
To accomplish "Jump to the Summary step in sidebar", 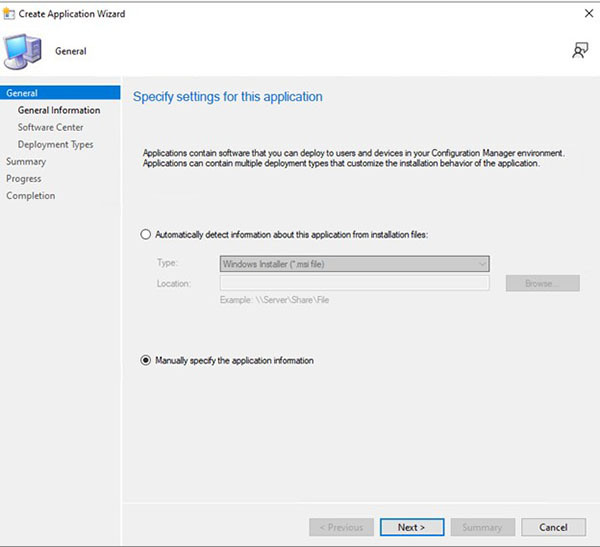I will pyautogui.click(x=26, y=161).
